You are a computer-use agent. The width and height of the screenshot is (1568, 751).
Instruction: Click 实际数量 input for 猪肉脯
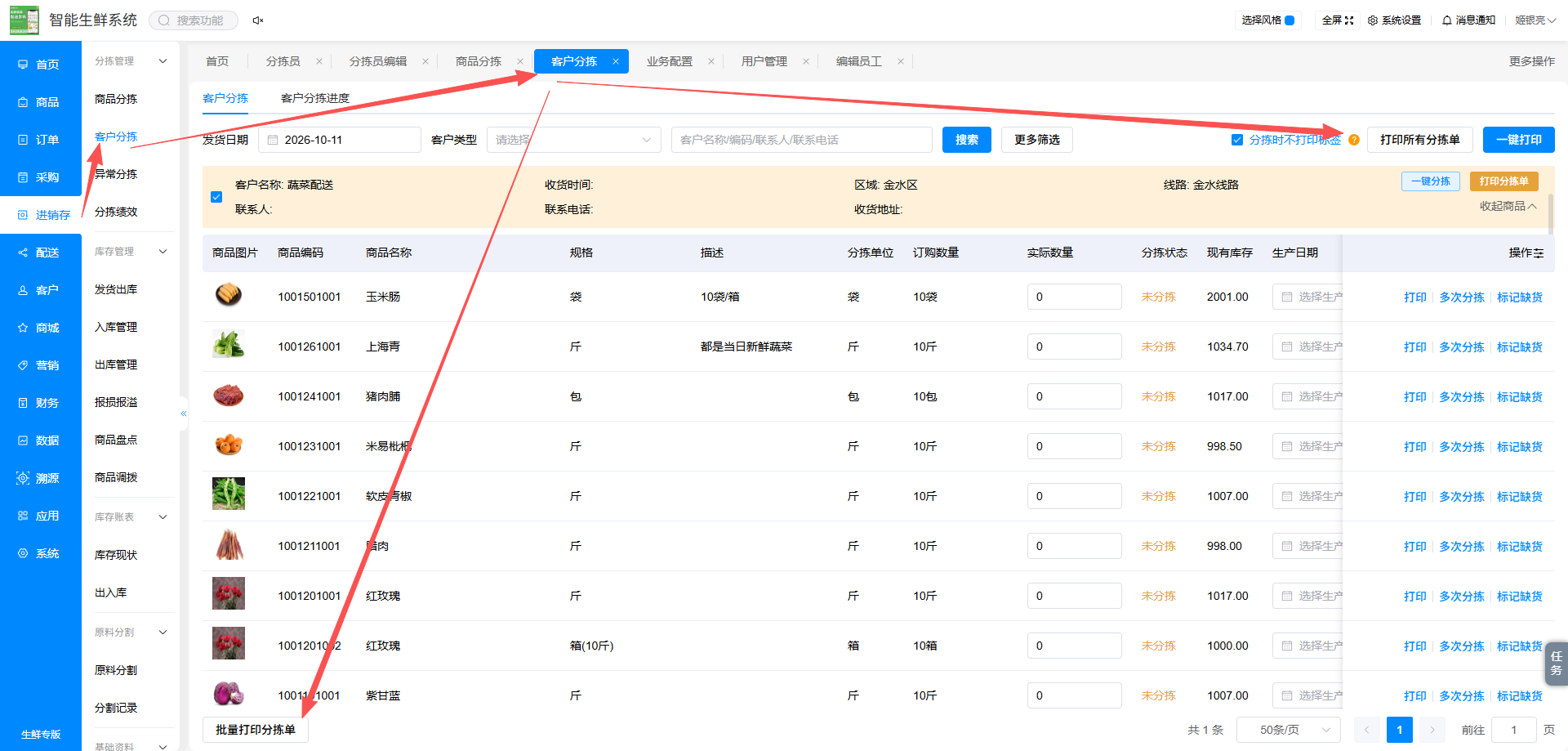click(x=1075, y=396)
